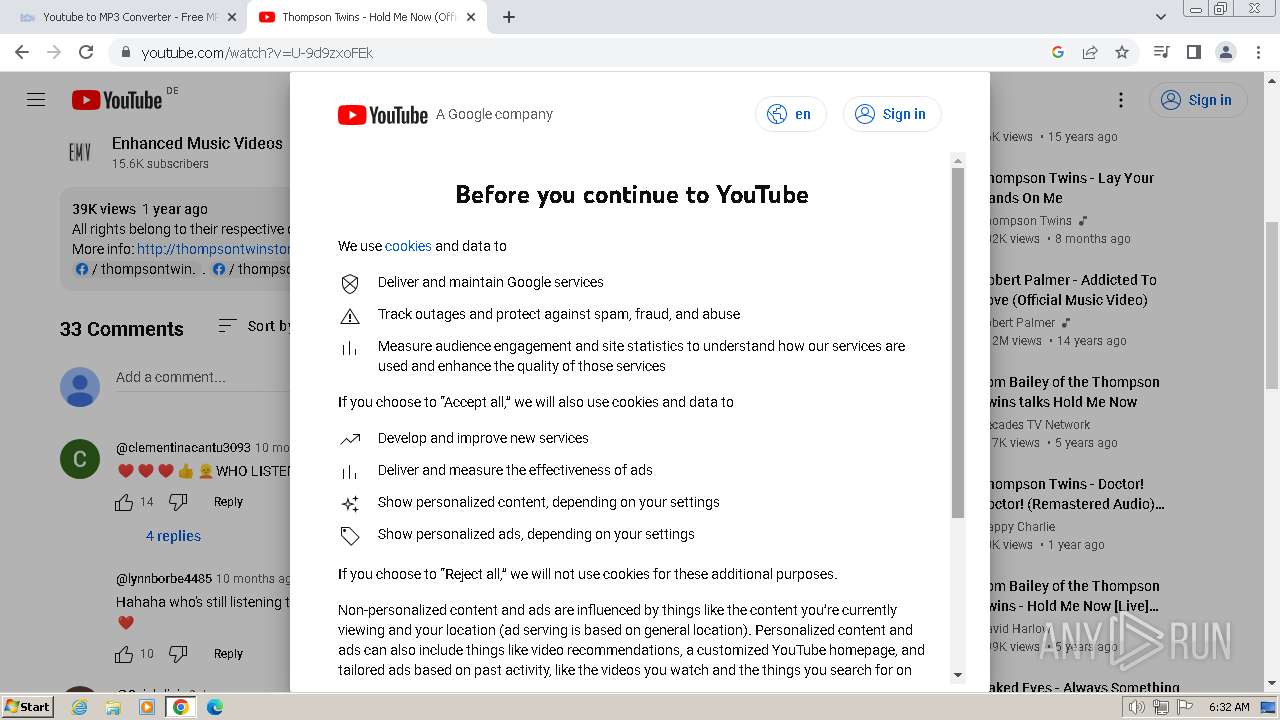1280x720 pixels.
Task: Go back in browser history
Action: [x=22, y=52]
